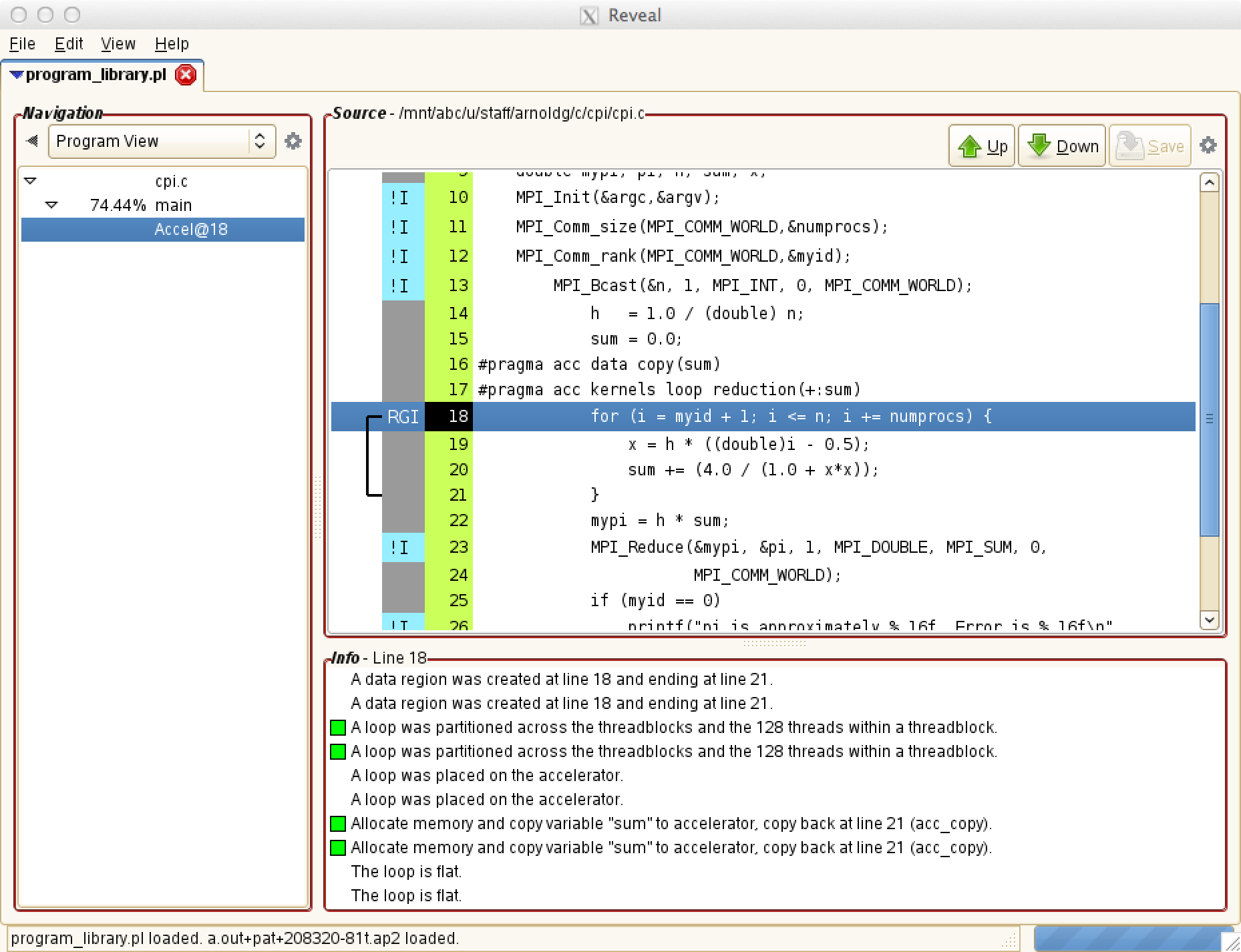Click second green square beside Allocate memory message
Viewport: 1241px width, 952px height.
pos(338,848)
